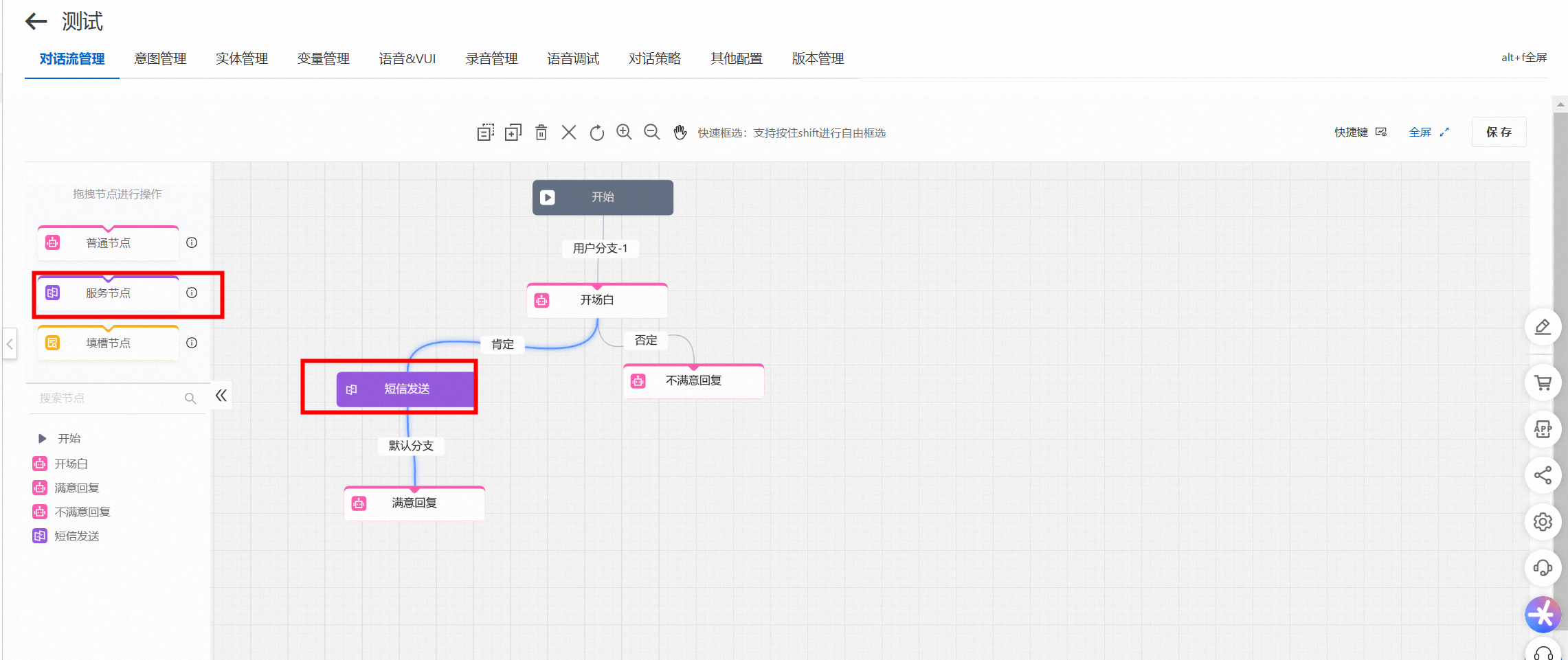Click the floating share icon
1568x660 pixels.
(1543, 475)
